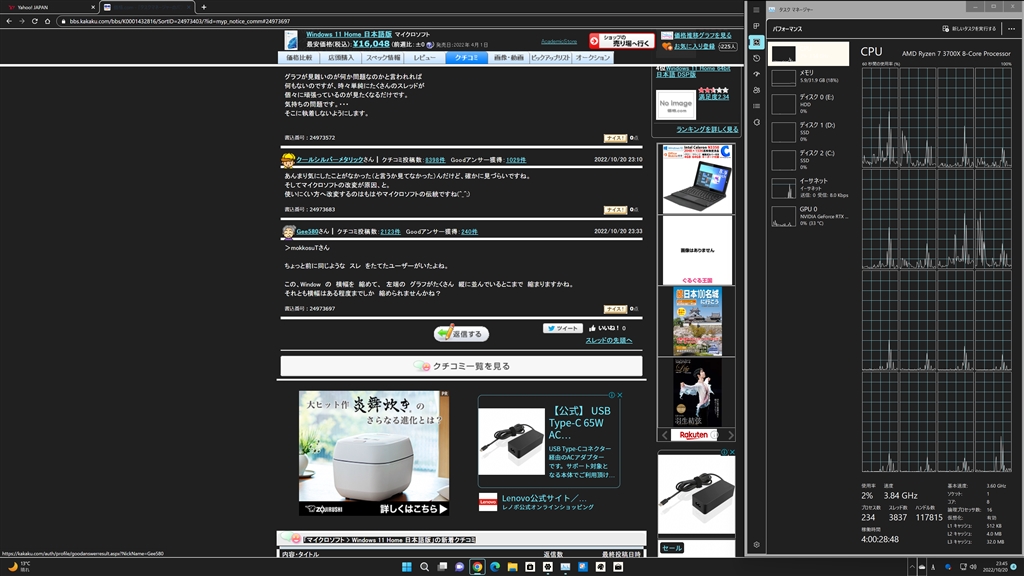Open Windows Start menu
Viewport: 1024px width, 576px height.
point(407,567)
